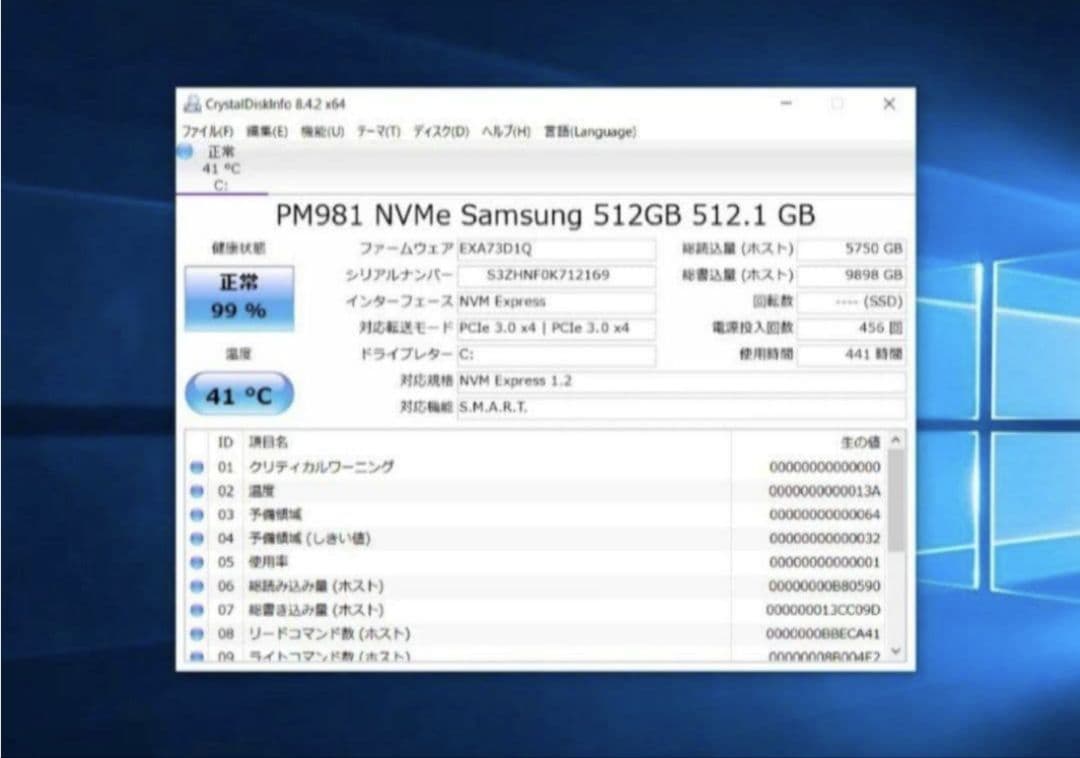Viewport: 1080px width, 758px height.
Task: Click the total host reads value 5750 GB
Action: [851, 249]
